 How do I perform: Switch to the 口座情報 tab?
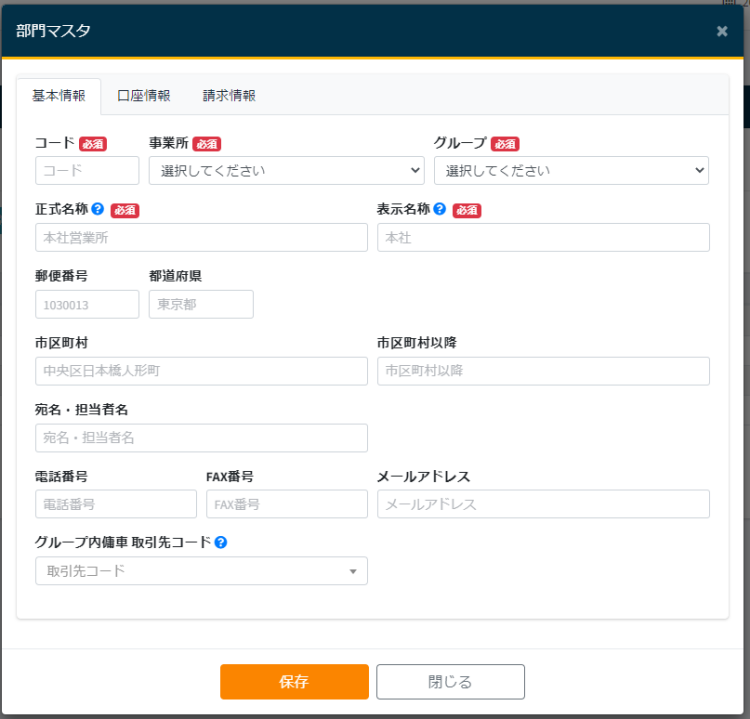pos(144,96)
